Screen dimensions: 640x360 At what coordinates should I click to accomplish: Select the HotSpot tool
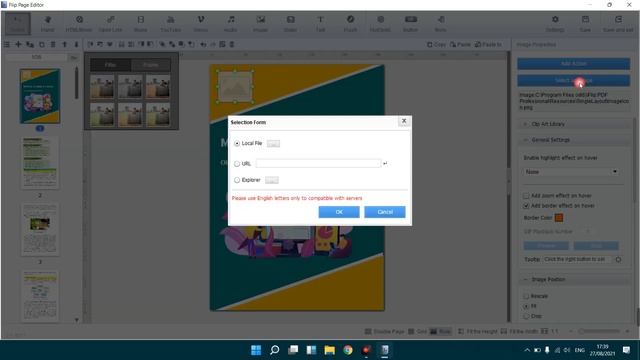coord(380,24)
